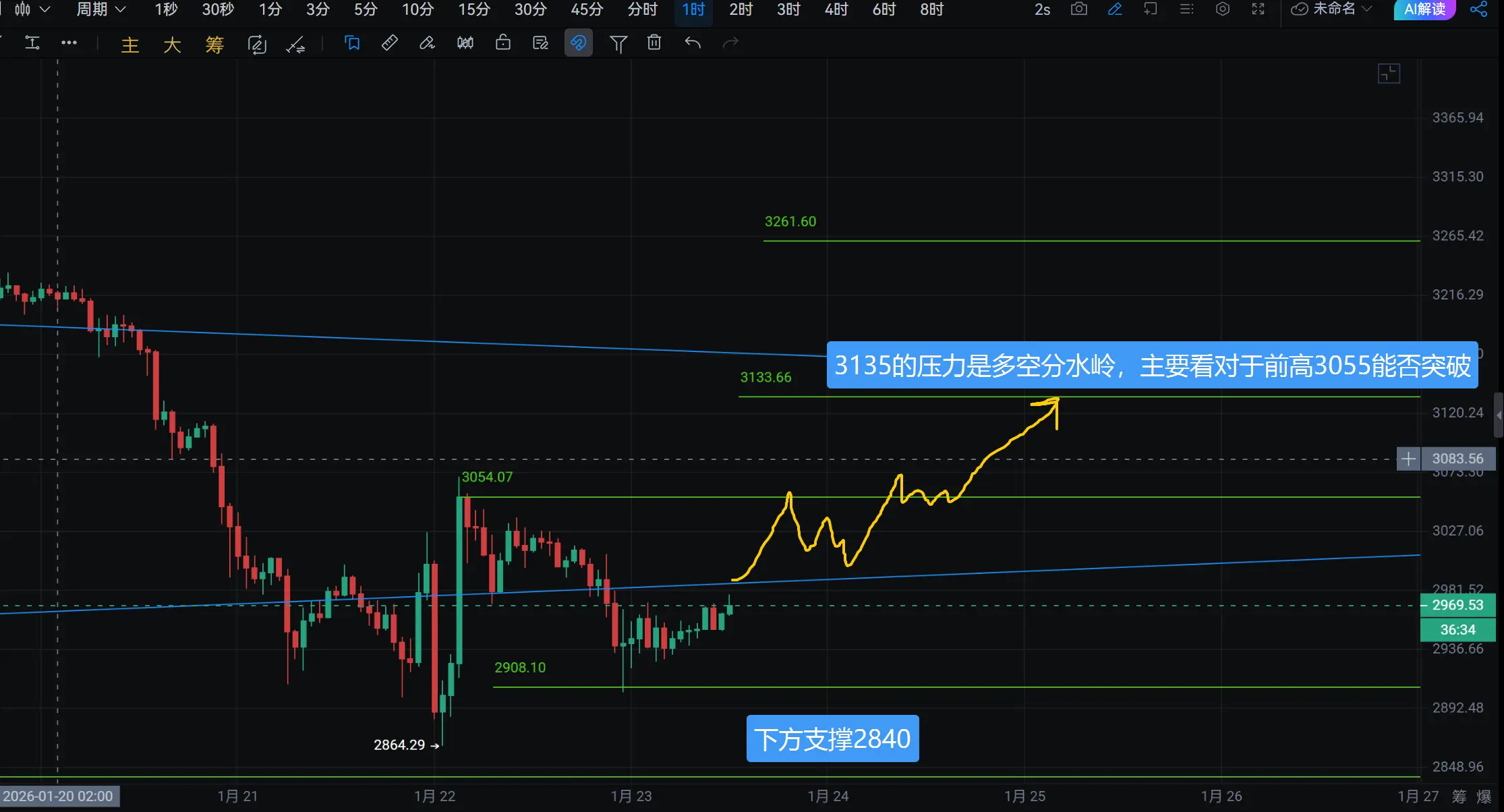
Task: Click the 筹 chip distribution button
Action: [214, 45]
